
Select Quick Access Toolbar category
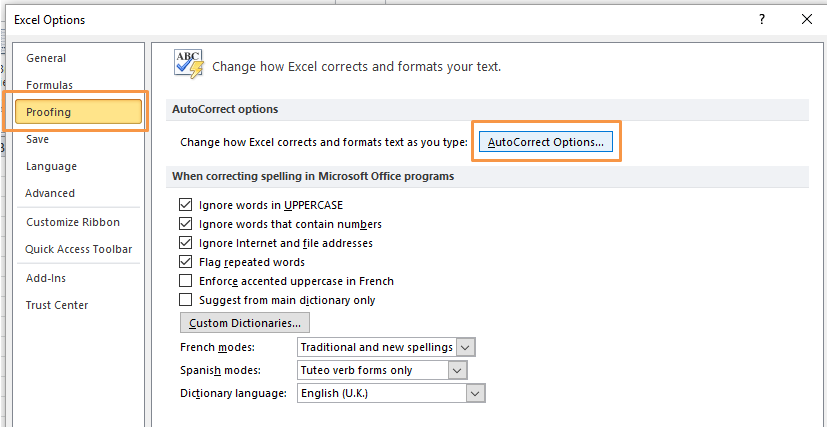coord(79,249)
